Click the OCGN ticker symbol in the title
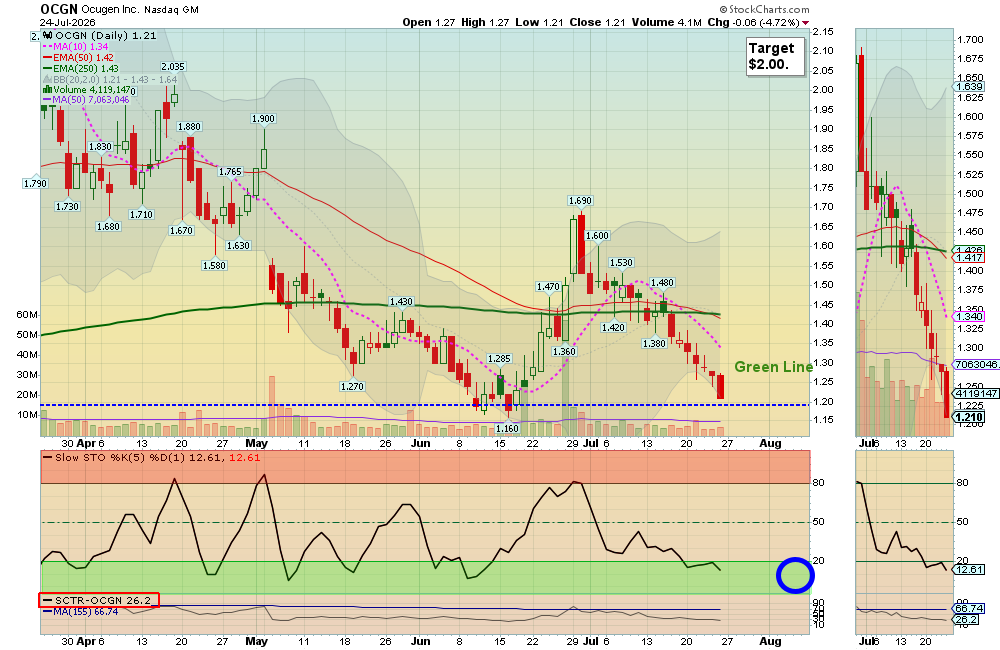This screenshot has width=1000, height=650. (x=59, y=9)
